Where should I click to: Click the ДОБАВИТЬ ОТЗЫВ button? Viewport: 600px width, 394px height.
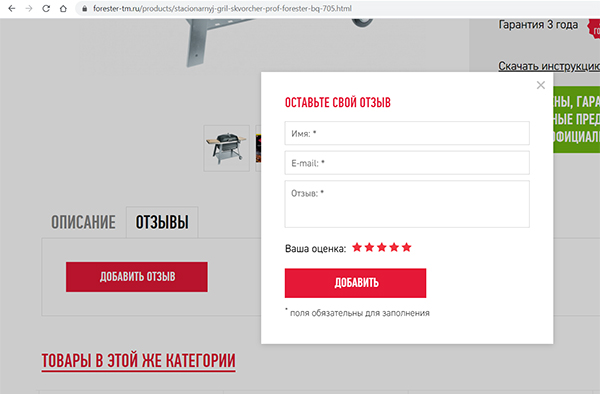[x=137, y=277]
